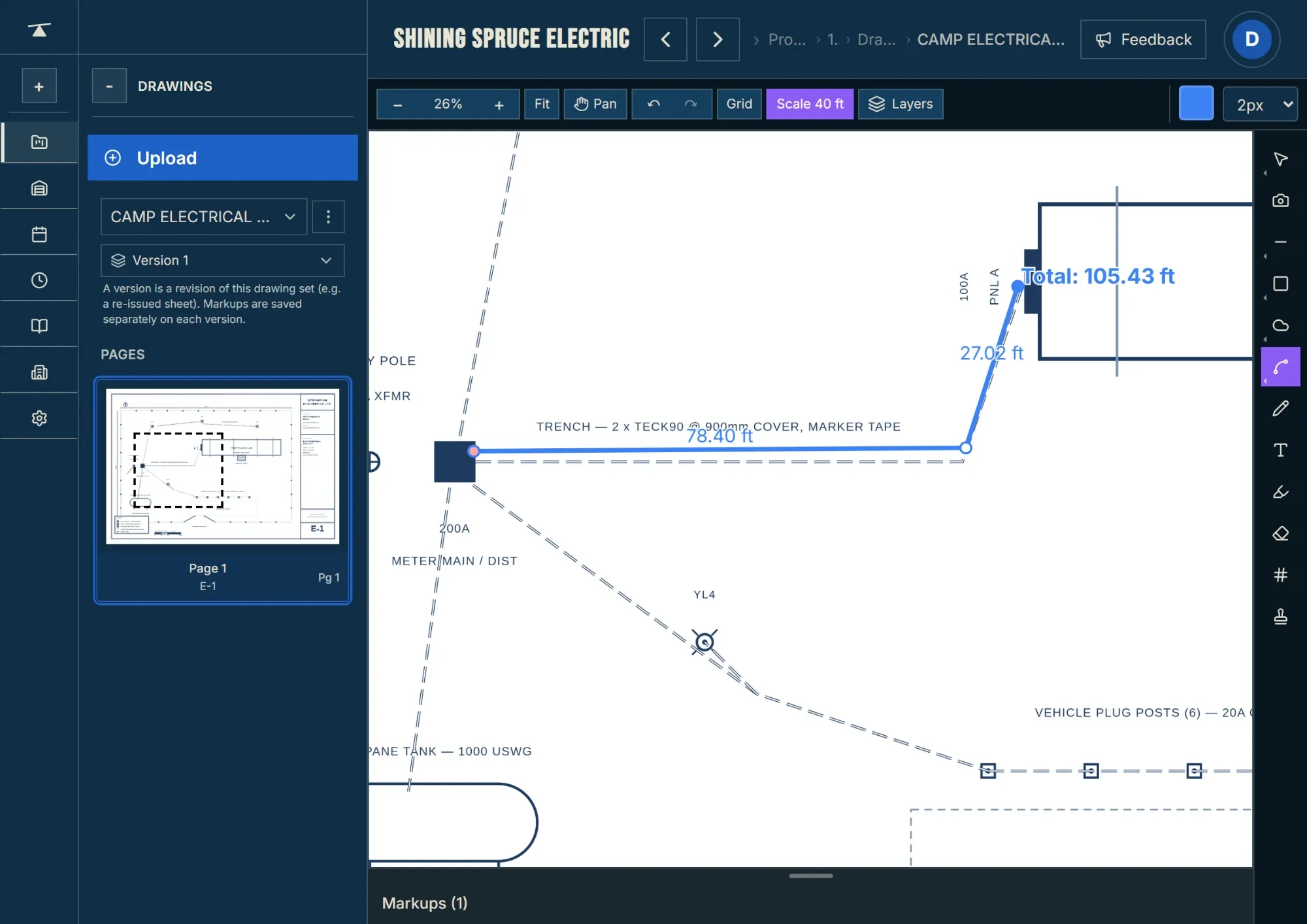Click the Upload button
This screenshot has height=924, width=1307.
click(x=223, y=157)
